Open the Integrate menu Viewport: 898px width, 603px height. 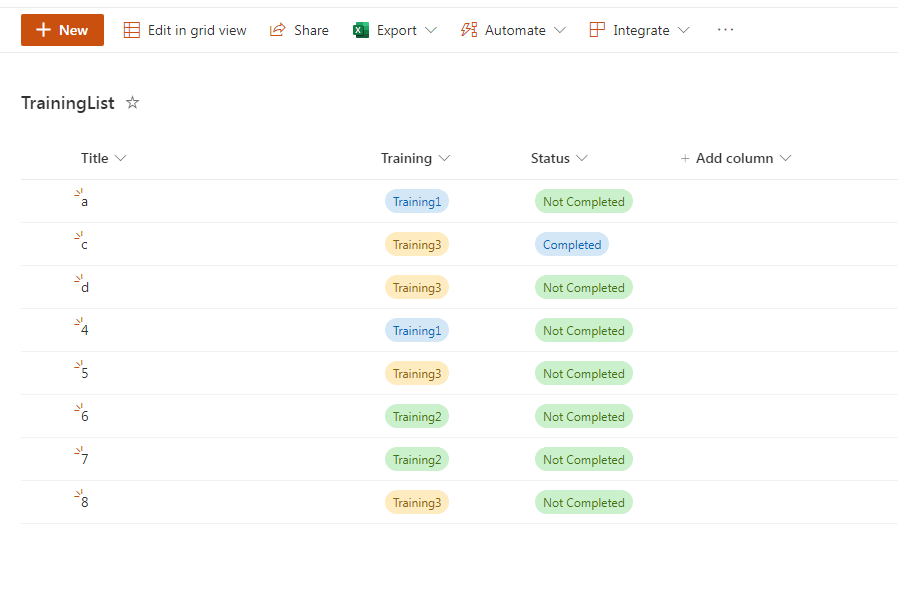tap(639, 30)
